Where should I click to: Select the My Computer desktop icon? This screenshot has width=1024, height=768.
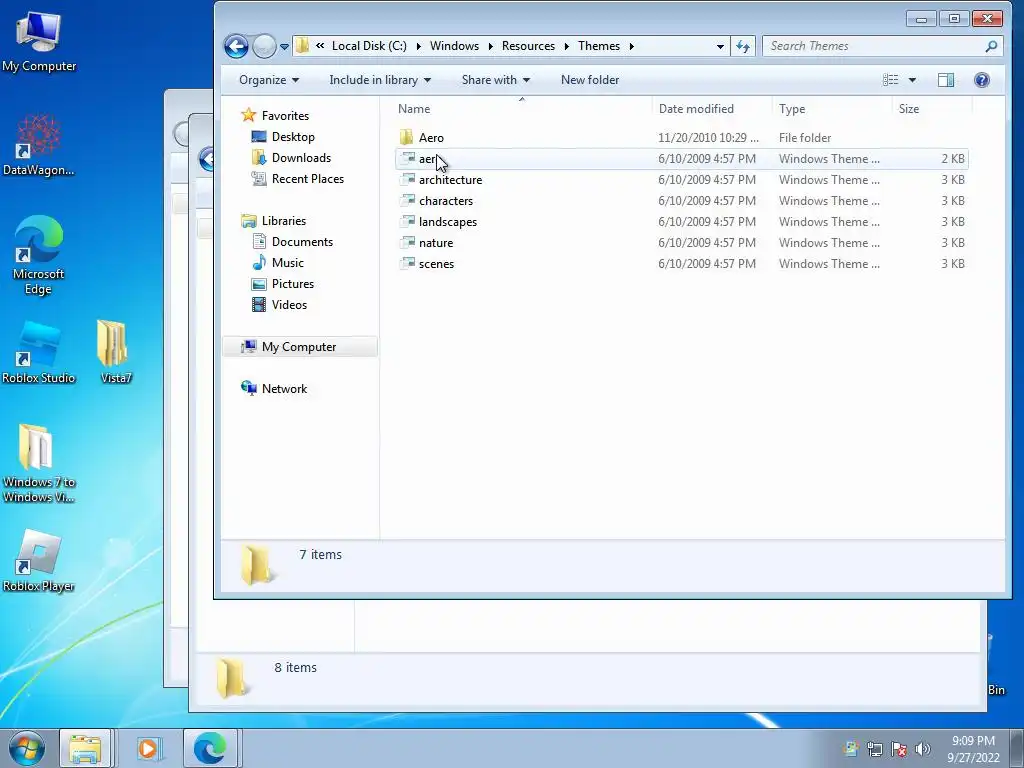point(39,42)
